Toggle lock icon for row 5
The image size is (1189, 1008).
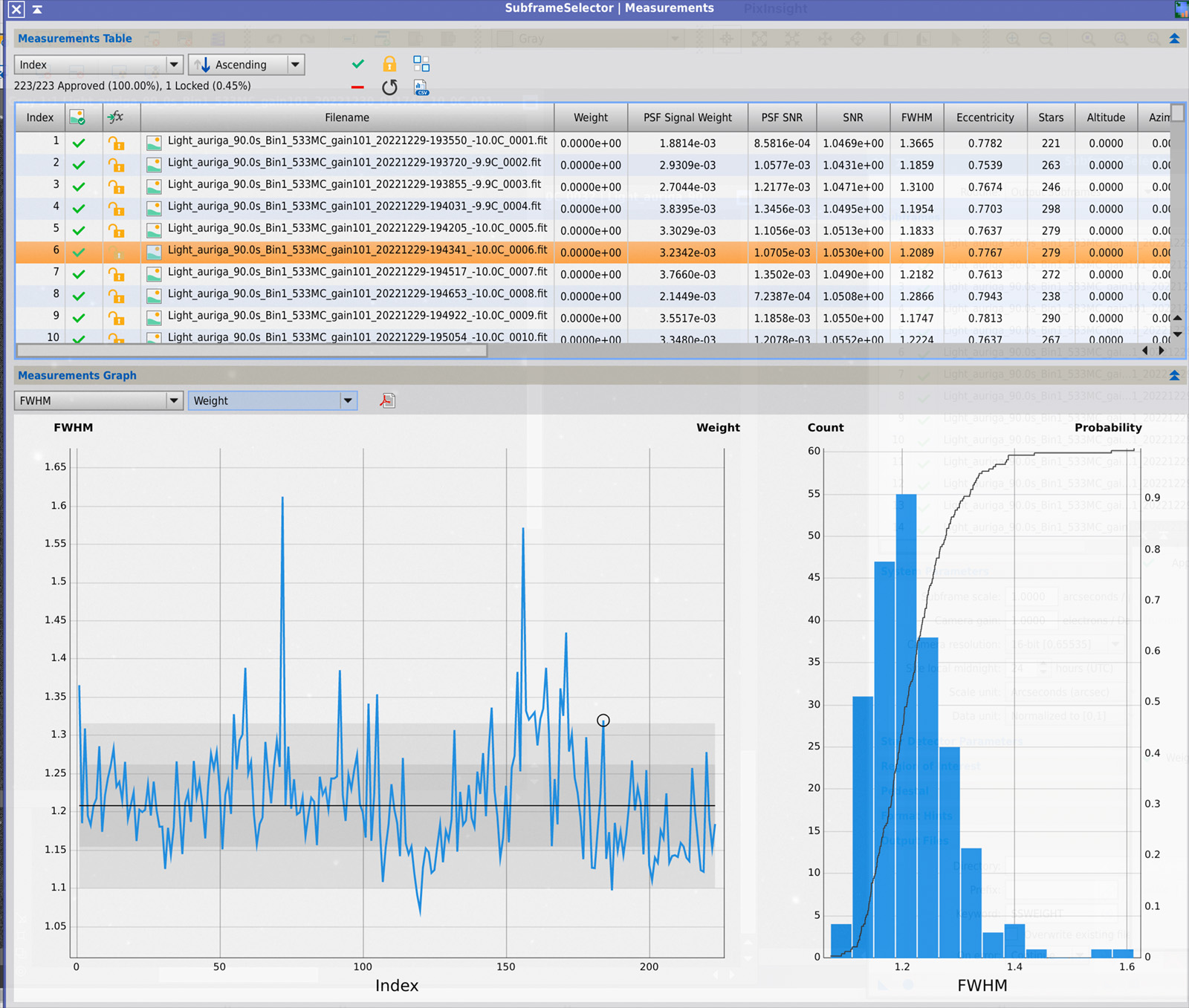coord(116,230)
